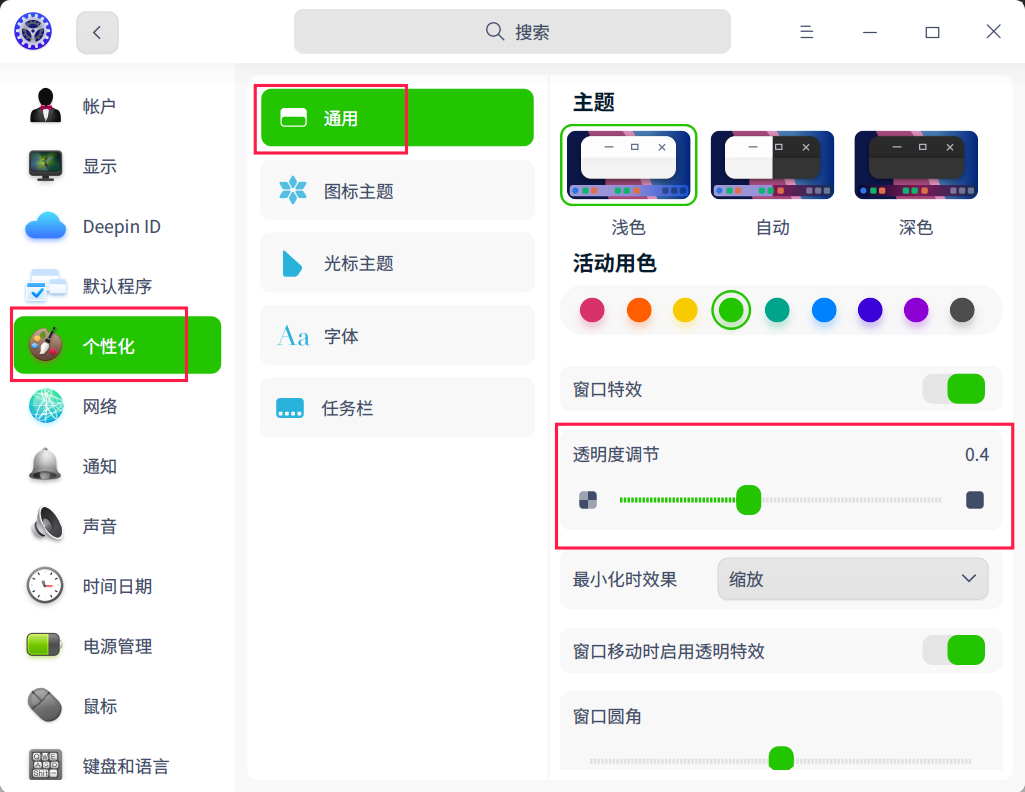Click the 电源管理 label text
Image resolution: width=1025 pixels, height=792 pixels.
coord(117,646)
